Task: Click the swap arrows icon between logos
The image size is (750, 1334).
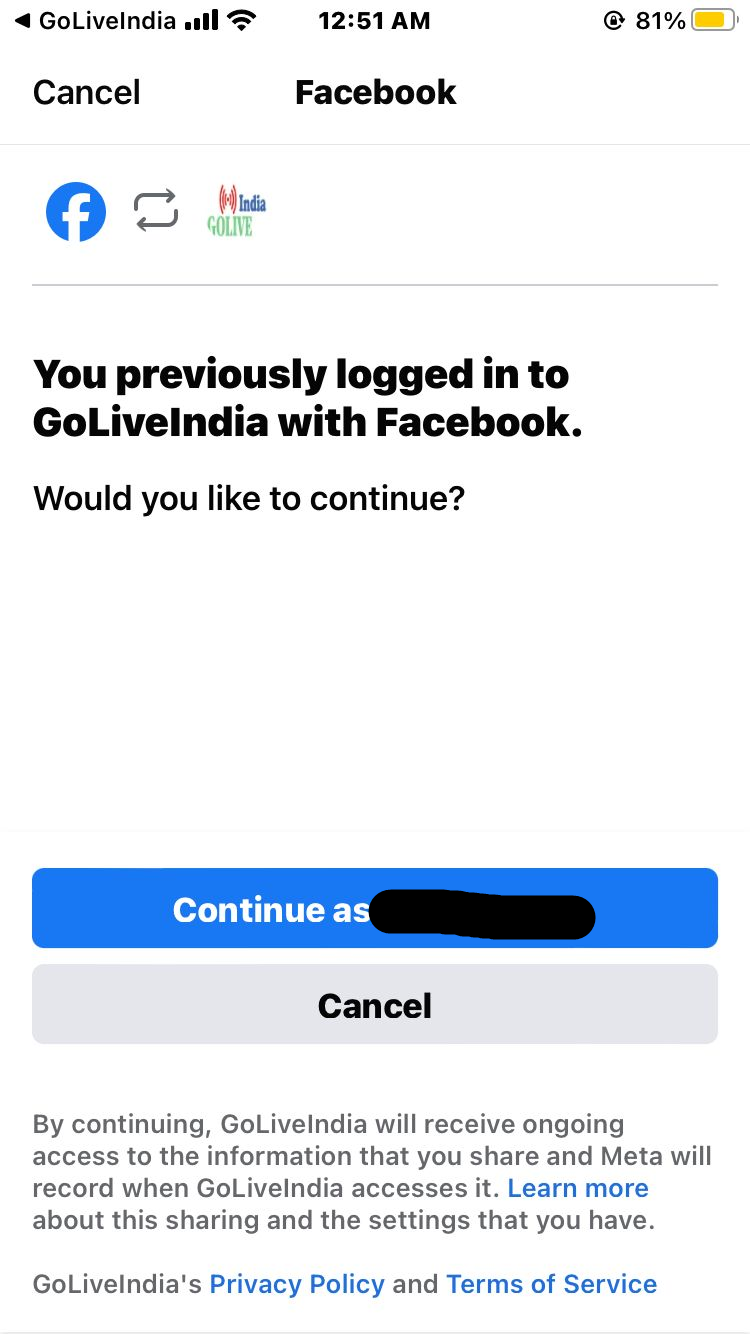Action: pos(156,211)
